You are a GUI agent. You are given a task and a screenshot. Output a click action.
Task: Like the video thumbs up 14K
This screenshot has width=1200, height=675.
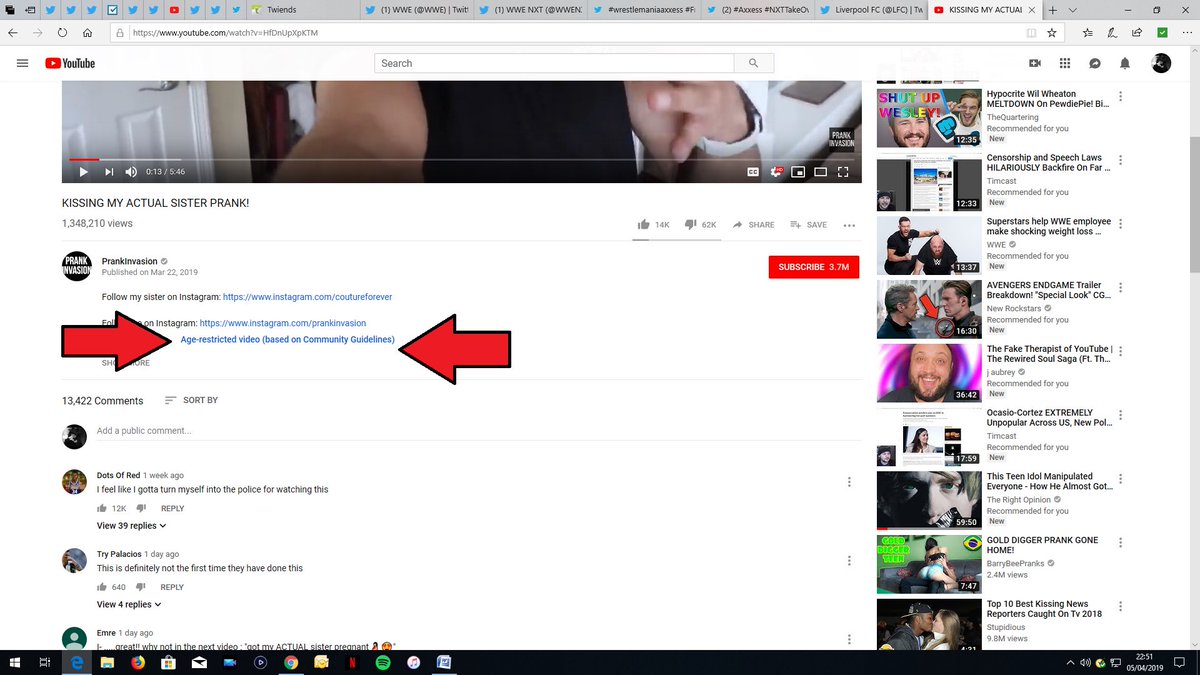pos(654,225)
